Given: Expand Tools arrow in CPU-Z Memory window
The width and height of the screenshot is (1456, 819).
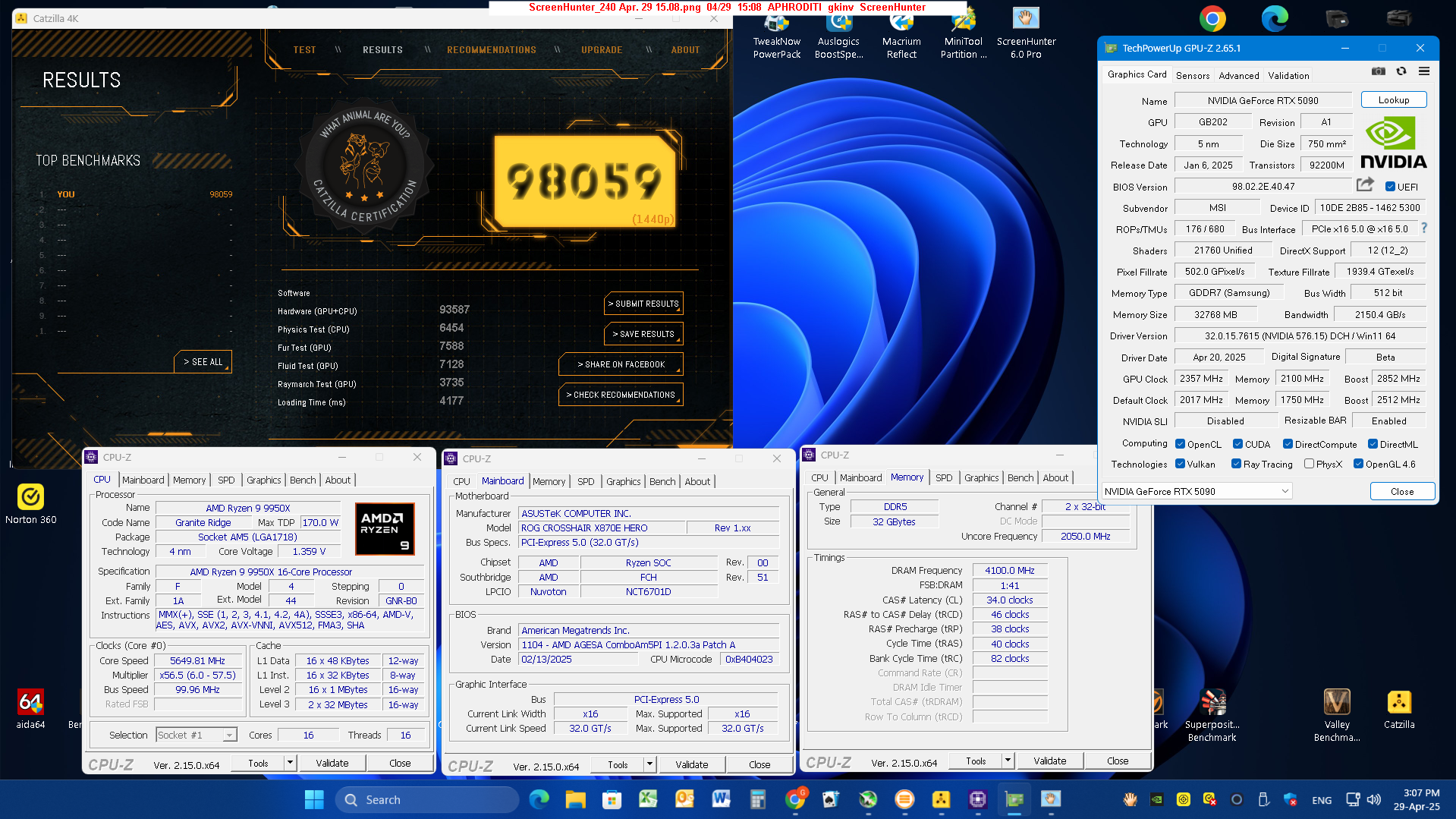Looking at the screenshot, I should pos(1008,761).
